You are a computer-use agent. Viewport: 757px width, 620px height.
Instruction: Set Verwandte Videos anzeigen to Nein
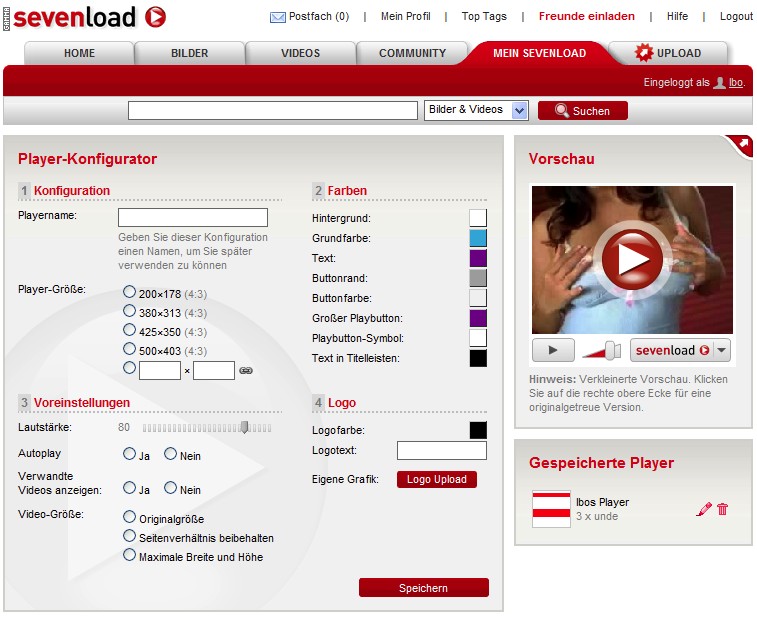pos(170,488)
